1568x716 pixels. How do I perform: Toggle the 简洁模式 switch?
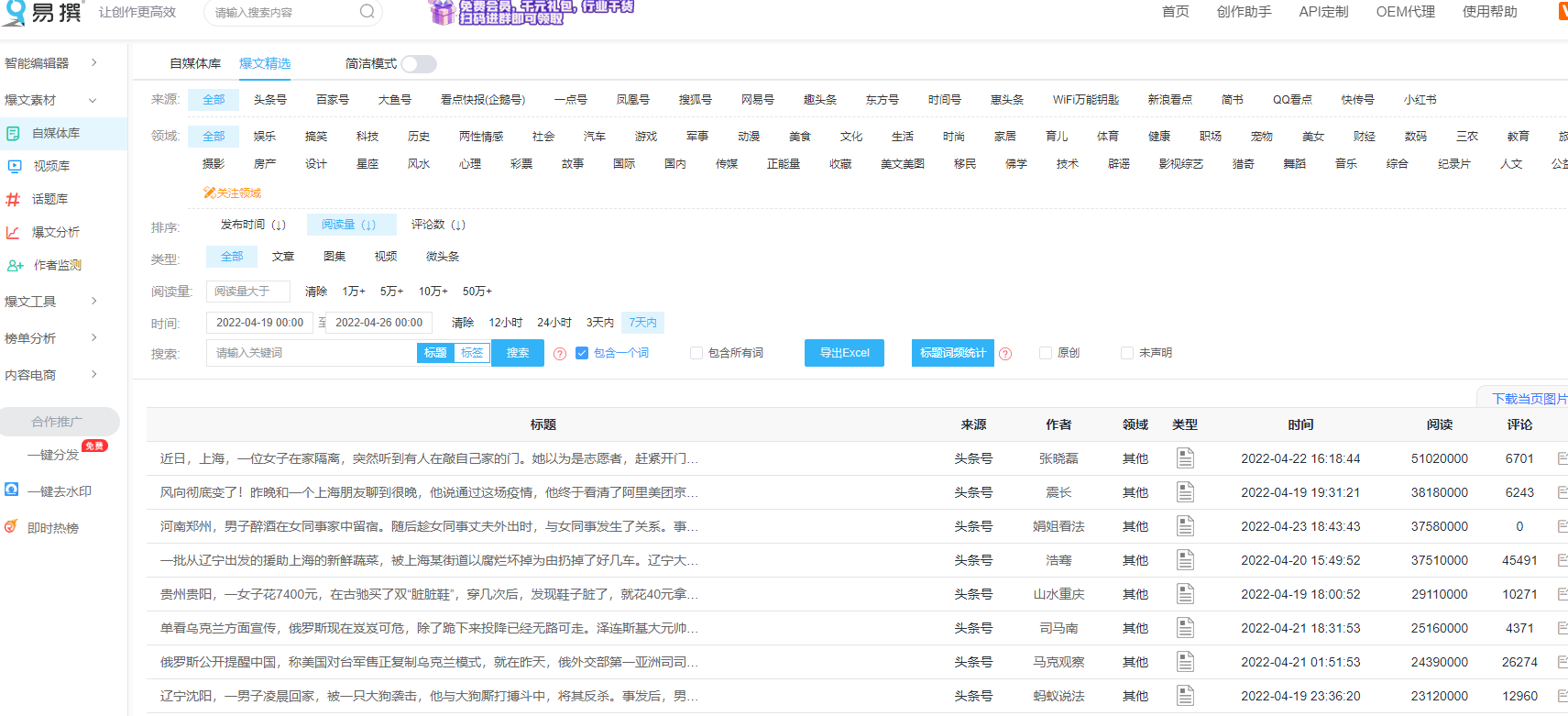(x=419, y=63)
